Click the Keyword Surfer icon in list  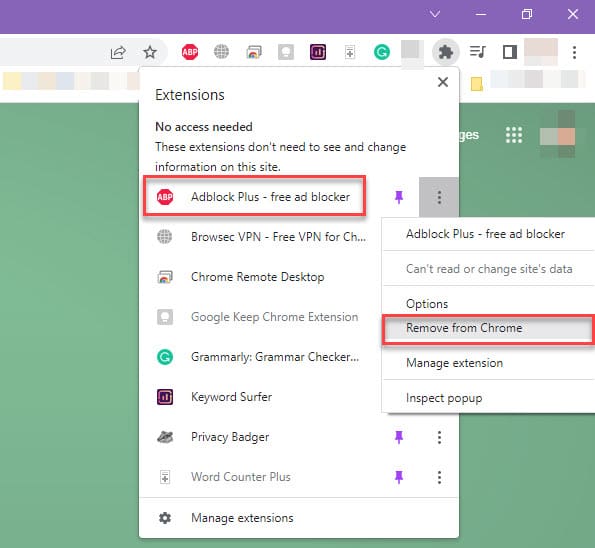(x=165, y=397)
